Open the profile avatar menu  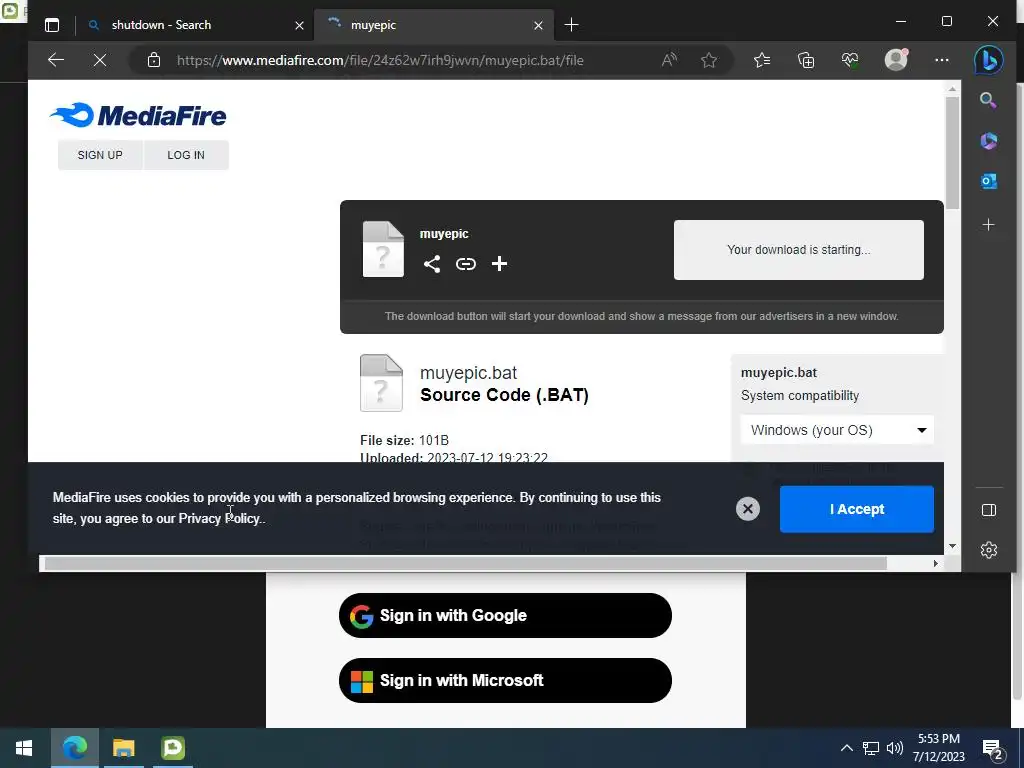pos(896,59)
